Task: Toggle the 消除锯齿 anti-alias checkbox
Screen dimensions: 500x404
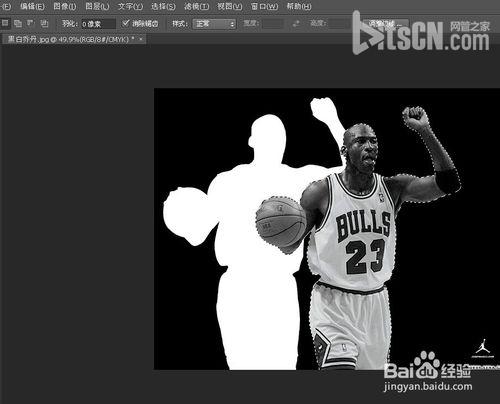Action: tap(125, 23)
